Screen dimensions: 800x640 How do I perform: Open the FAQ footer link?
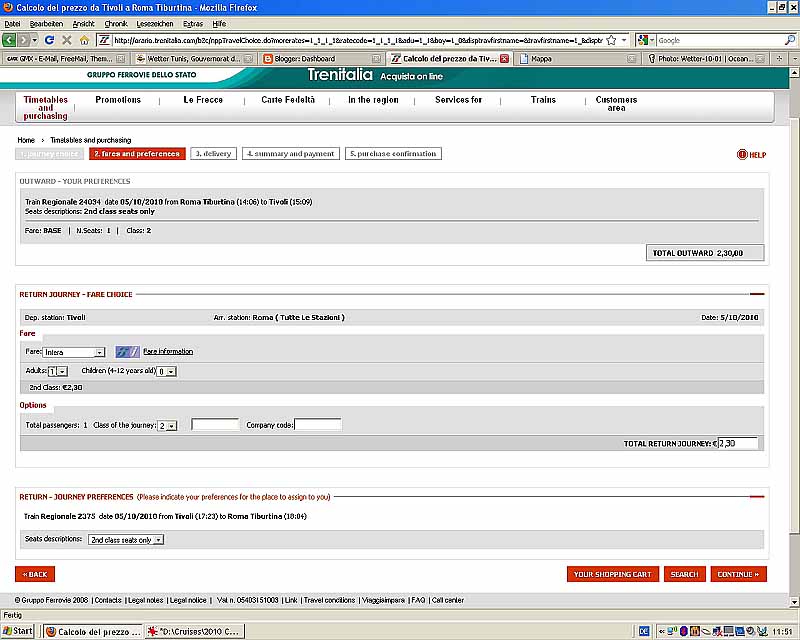tap(418, 600)
